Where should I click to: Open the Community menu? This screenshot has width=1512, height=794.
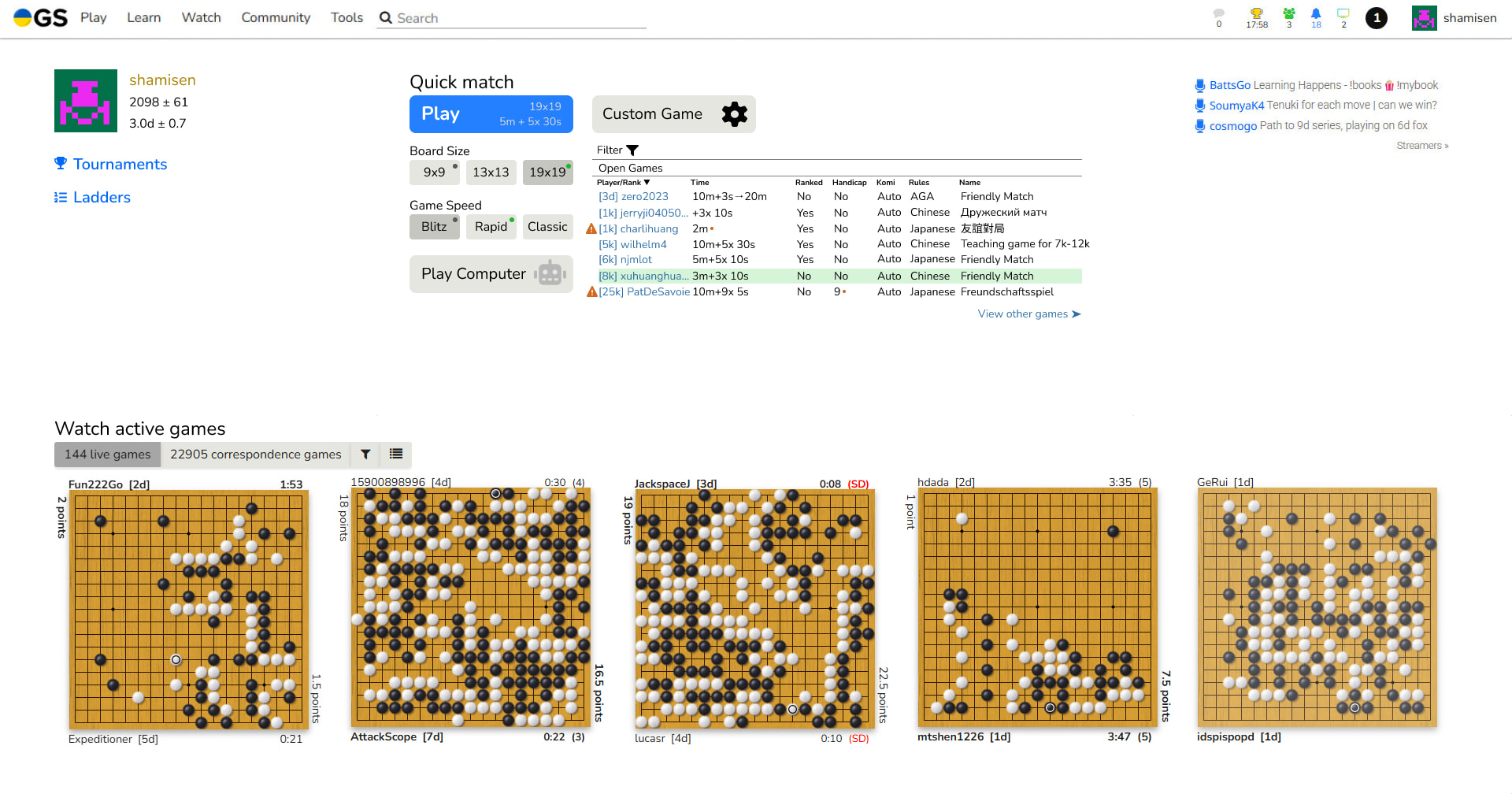coord(276,18)
